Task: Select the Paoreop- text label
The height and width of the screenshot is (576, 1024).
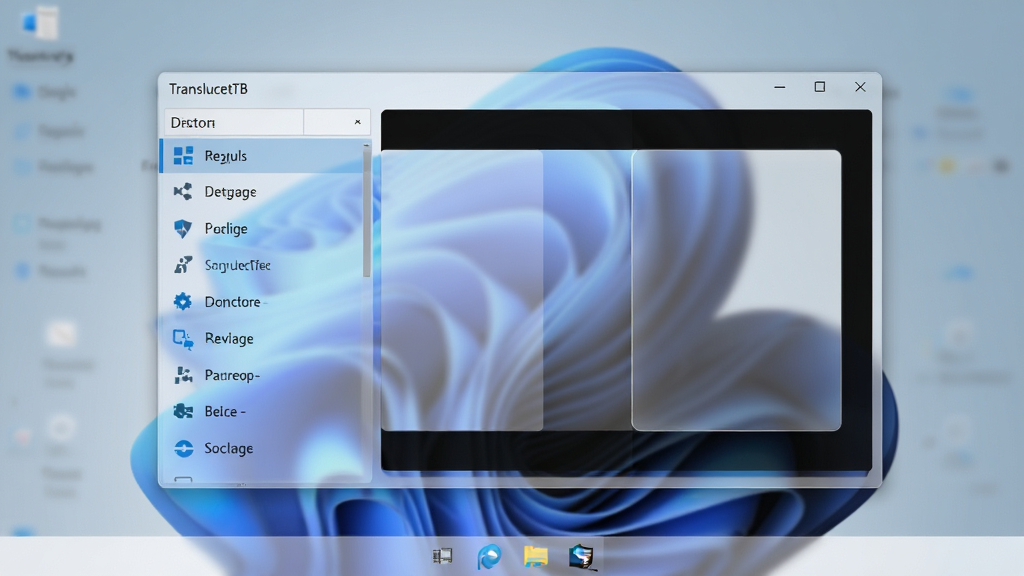Action: [x=232, y=375]
